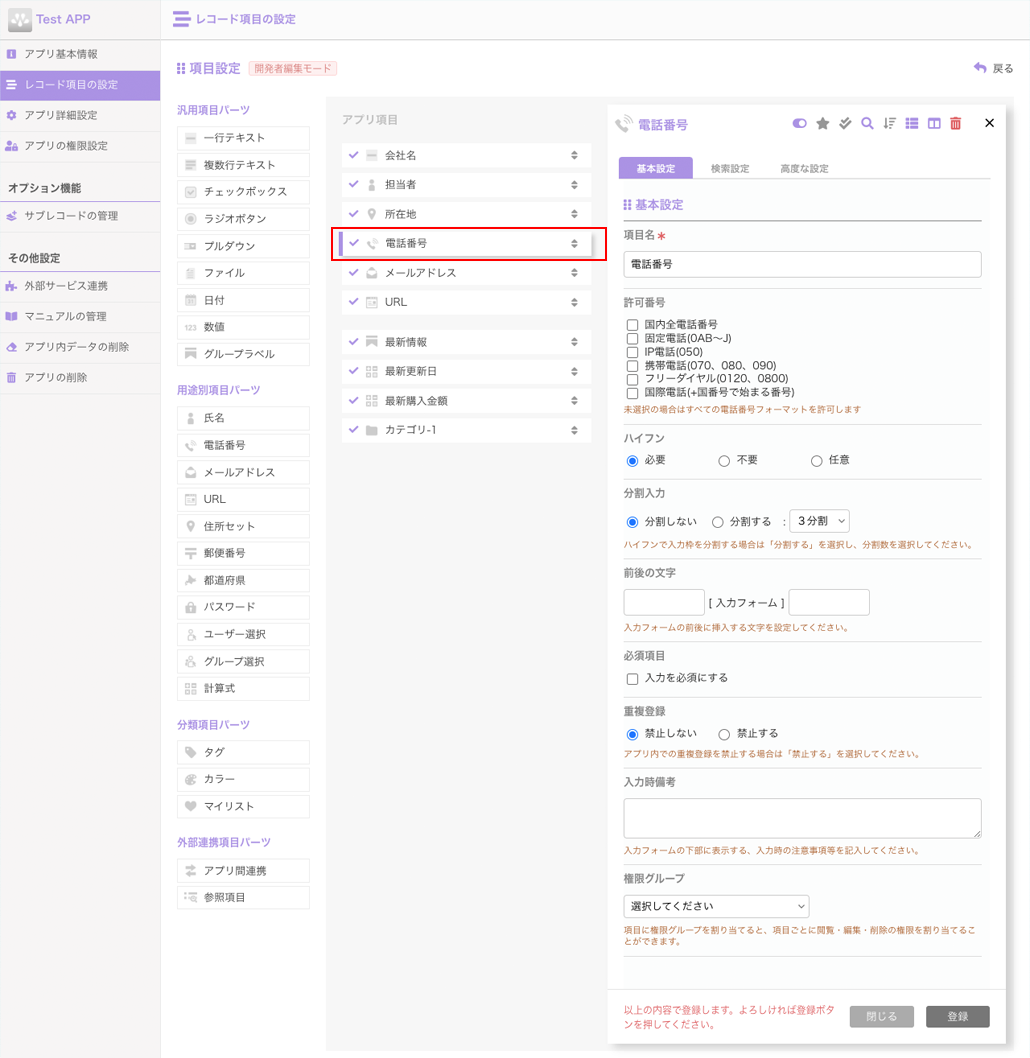Click the 閉じる button
This screenshot has height=1058, width=1030.
(x=882, y=1016)
